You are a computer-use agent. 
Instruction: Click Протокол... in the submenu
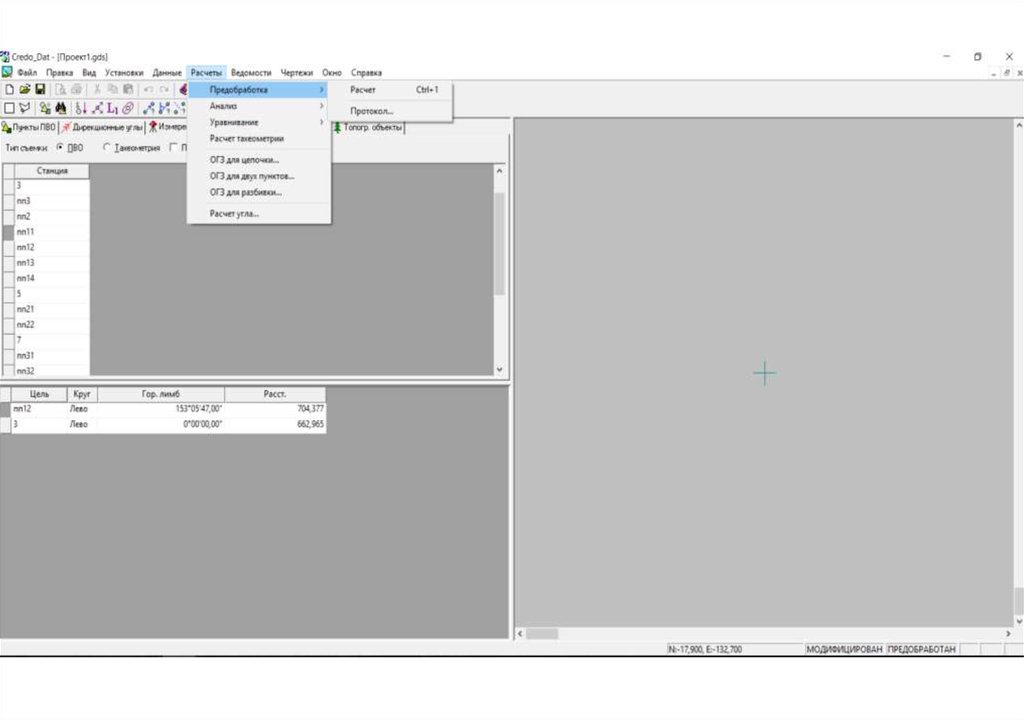click(x=372, y=111)
